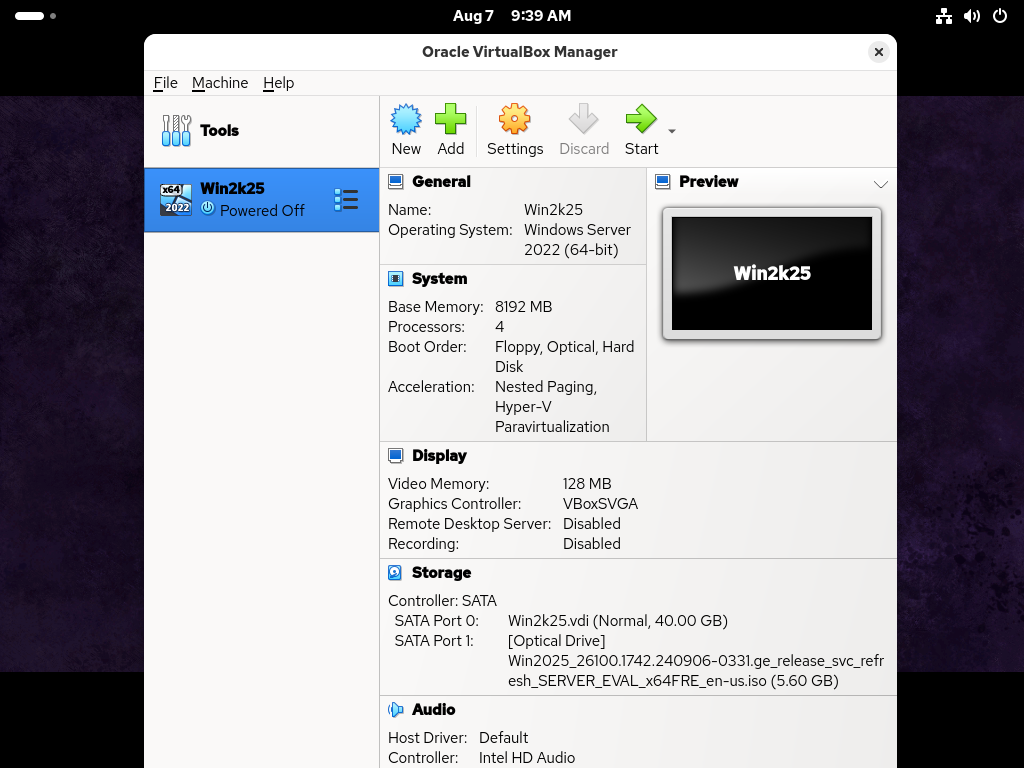The image size is (1024, 768).
Task: Collapse the Preview panel chevron
Action: point(880,184)
